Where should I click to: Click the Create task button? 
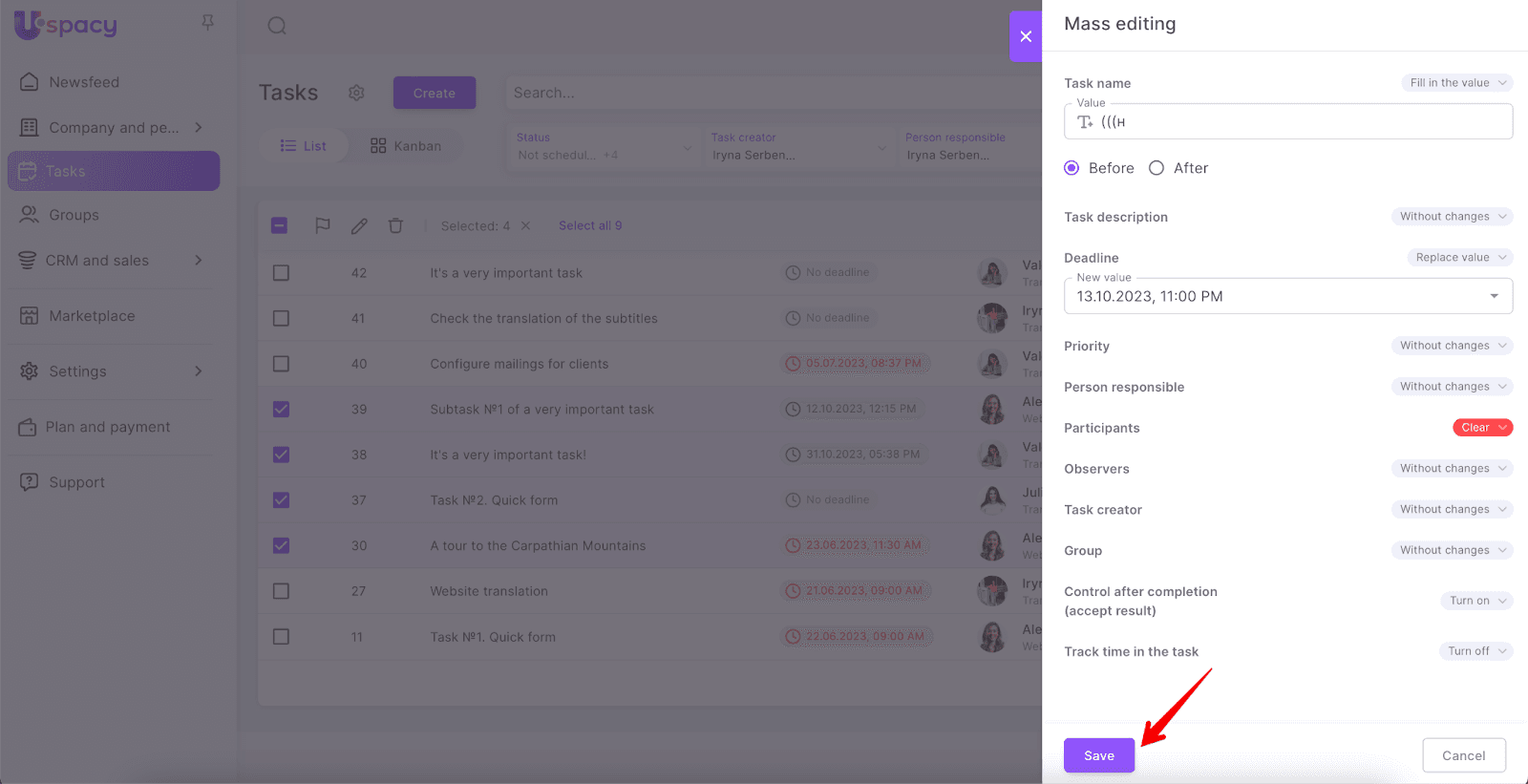(435, 93)
